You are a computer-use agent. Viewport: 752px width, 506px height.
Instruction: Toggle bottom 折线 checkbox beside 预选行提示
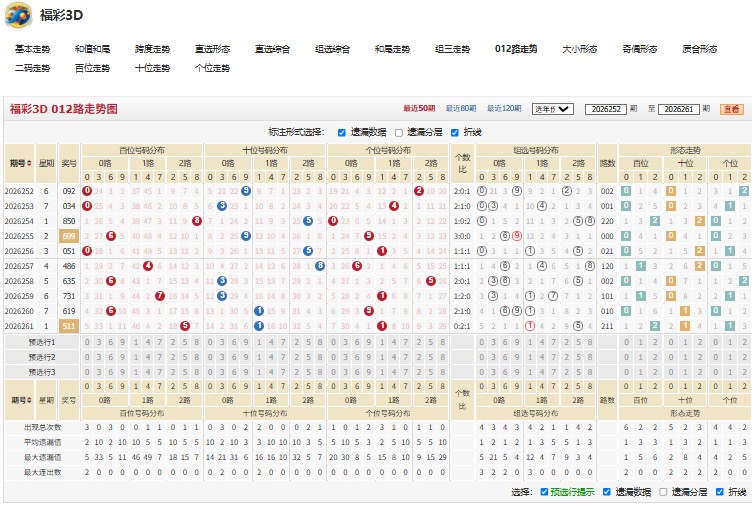pyautogui.click(x=719, y=492)
